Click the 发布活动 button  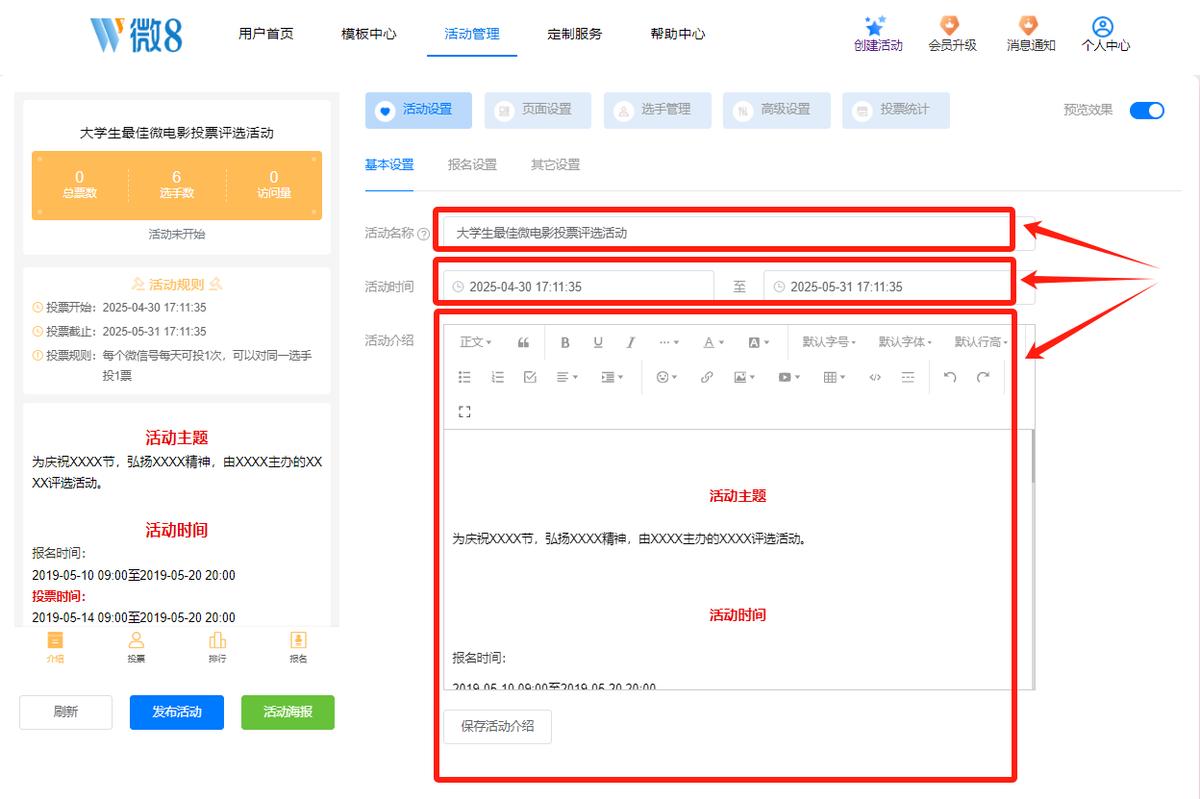177,712
